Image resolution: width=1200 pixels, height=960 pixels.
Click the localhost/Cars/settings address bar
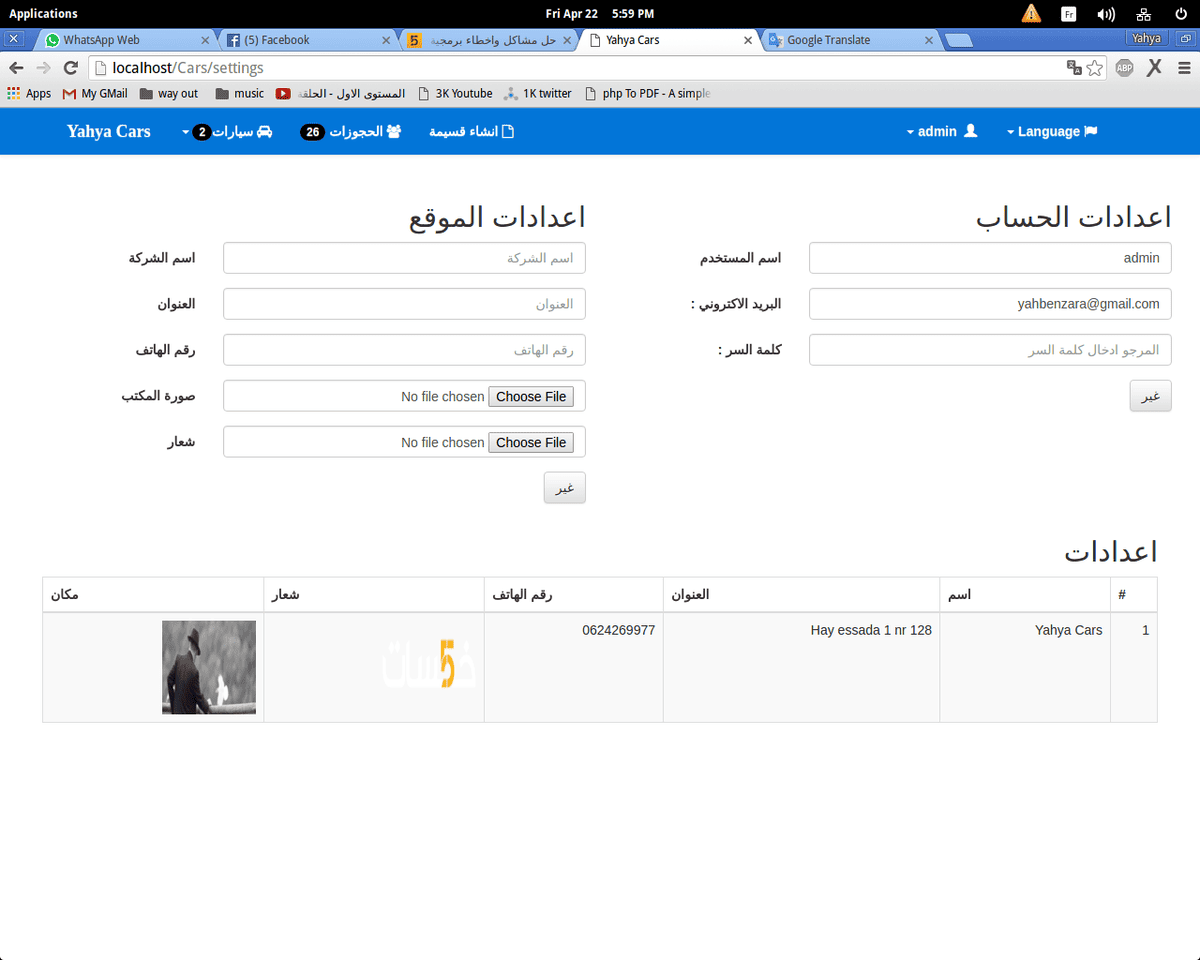pos(575,68)
